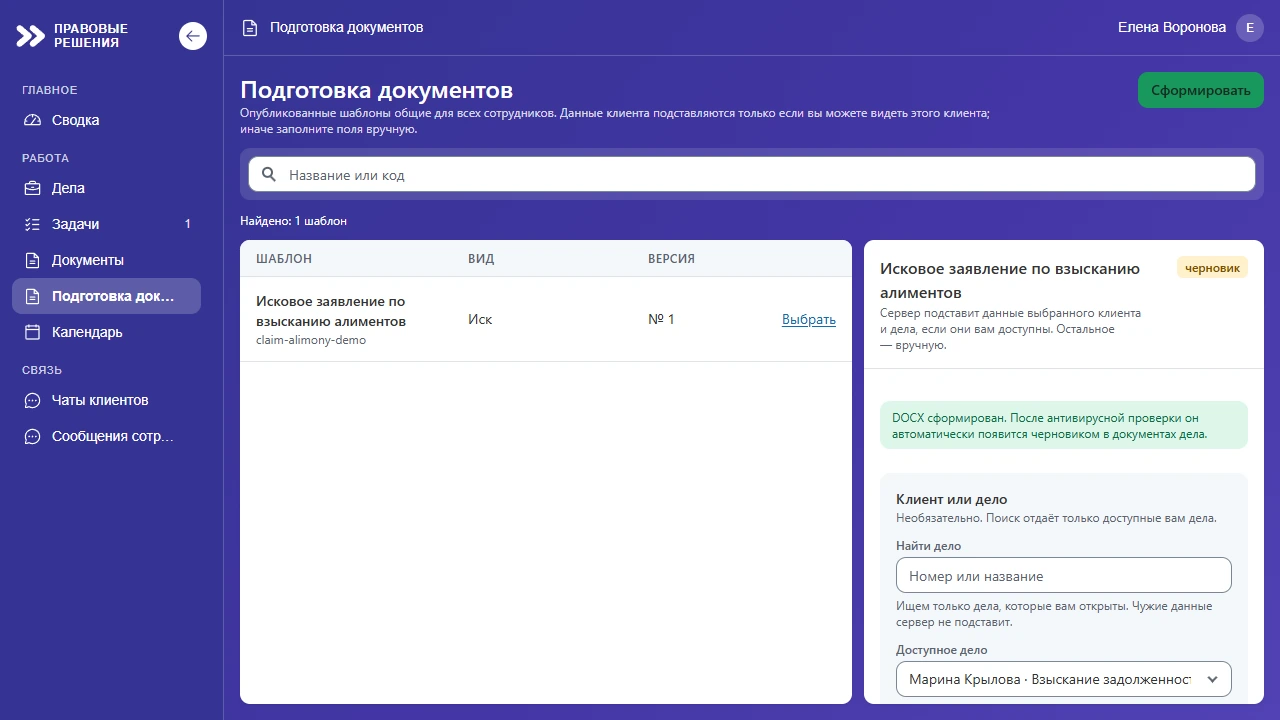
Task: Click the document icon in the header breadcrumb
Action: [250, 28]
